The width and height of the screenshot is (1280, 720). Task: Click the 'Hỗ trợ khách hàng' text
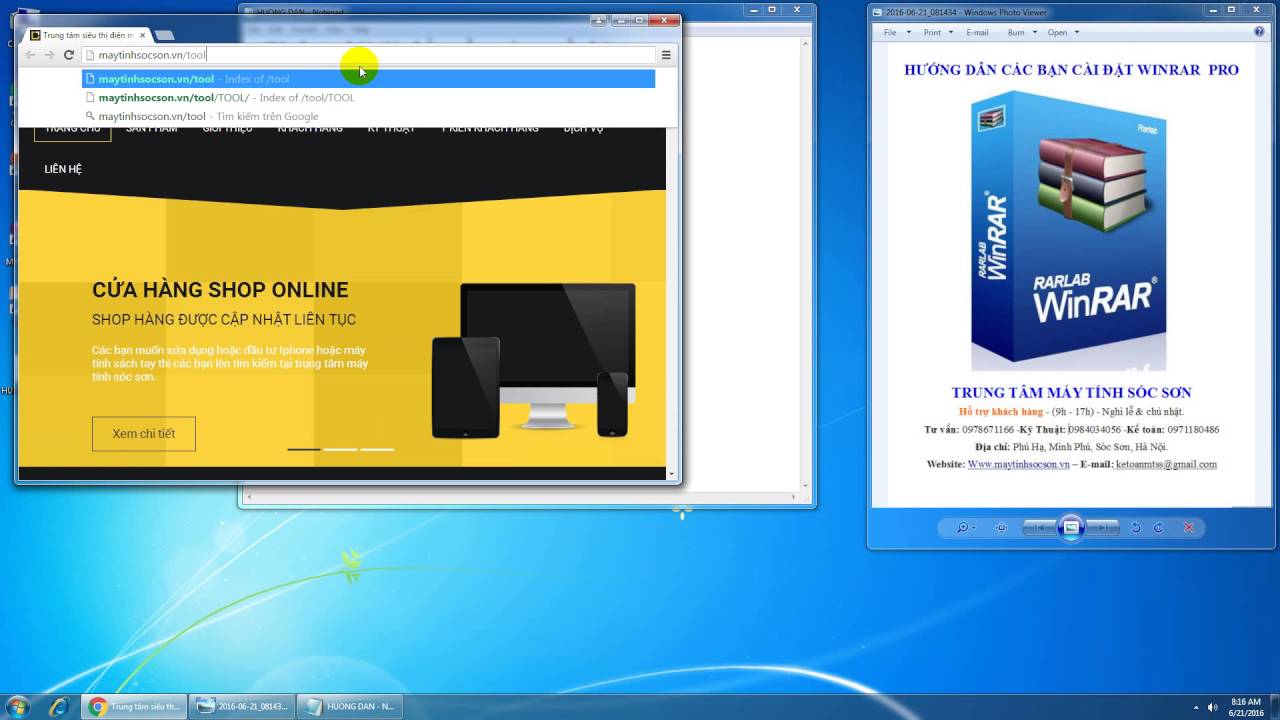pyautogui.click(x=1003, y=412)
